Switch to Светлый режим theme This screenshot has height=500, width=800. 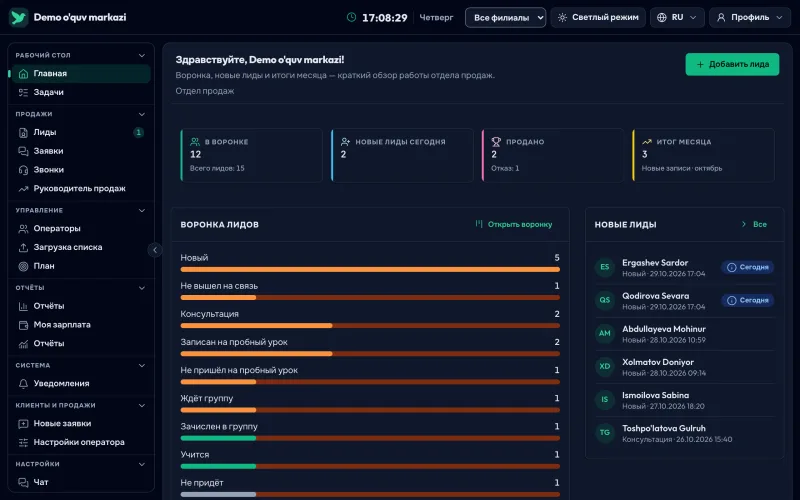point(598,17)
